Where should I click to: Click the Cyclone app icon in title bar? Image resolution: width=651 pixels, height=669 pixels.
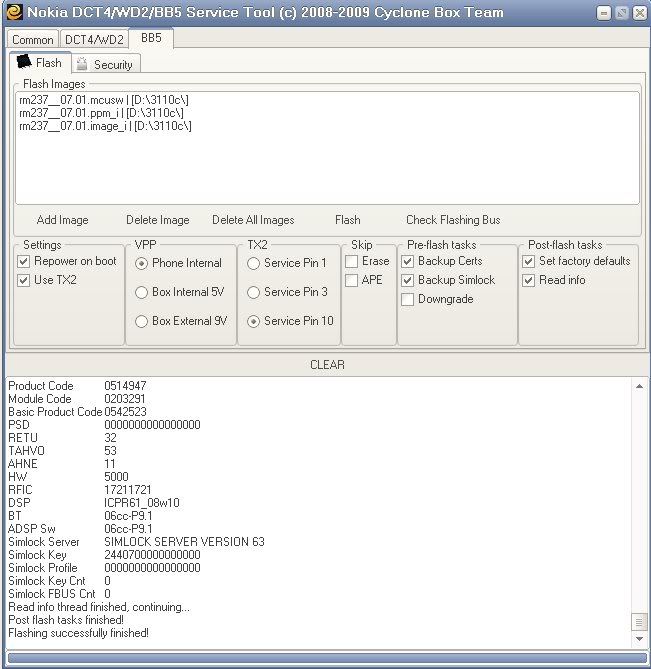[14, 12]
